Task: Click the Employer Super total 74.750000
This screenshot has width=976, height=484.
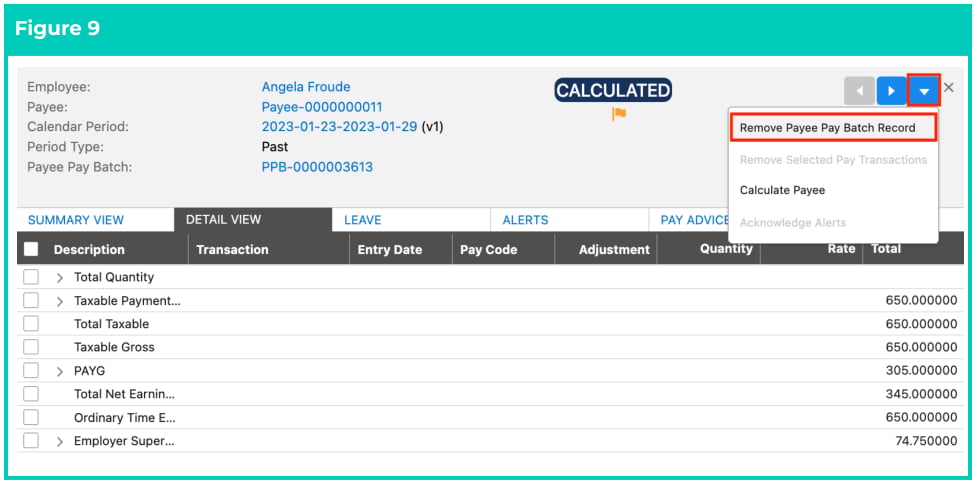Action: [926, 441]
